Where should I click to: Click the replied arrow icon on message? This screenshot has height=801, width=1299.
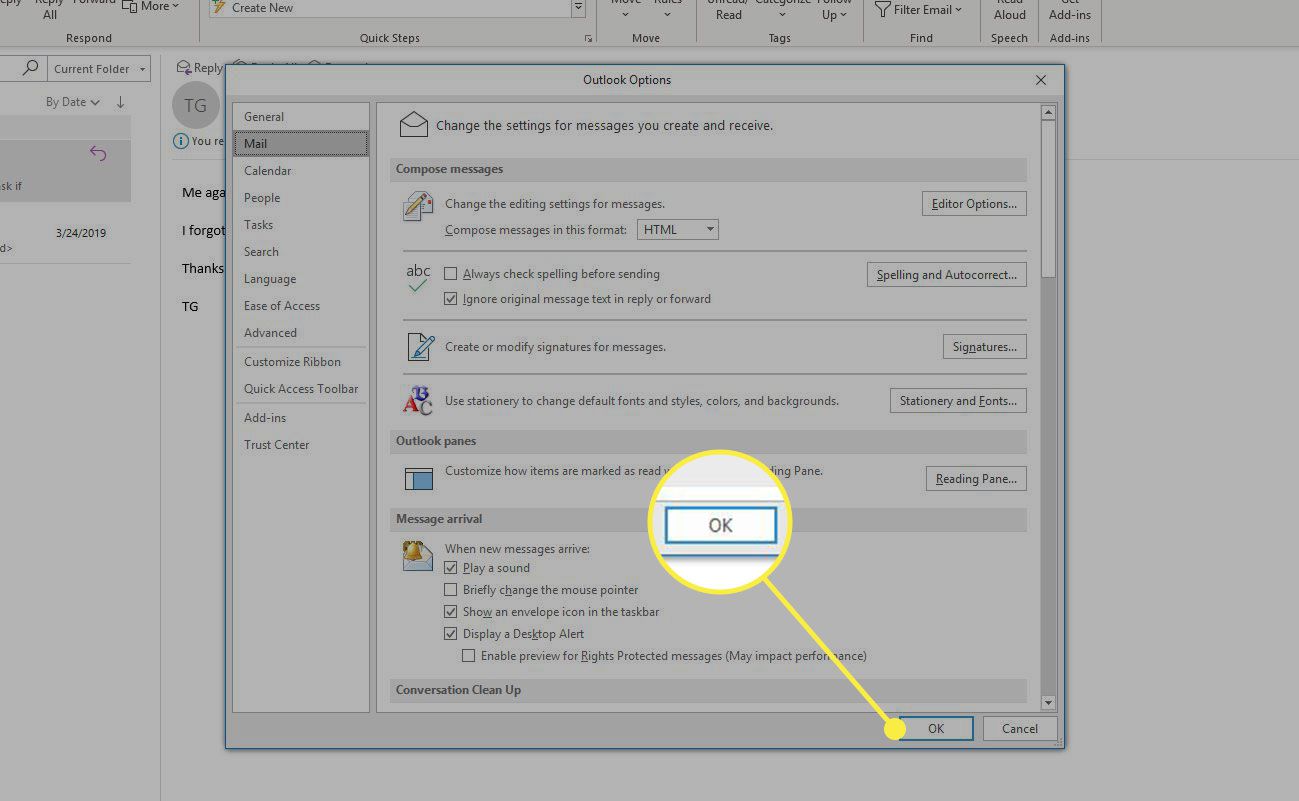[x=98, y=153]
